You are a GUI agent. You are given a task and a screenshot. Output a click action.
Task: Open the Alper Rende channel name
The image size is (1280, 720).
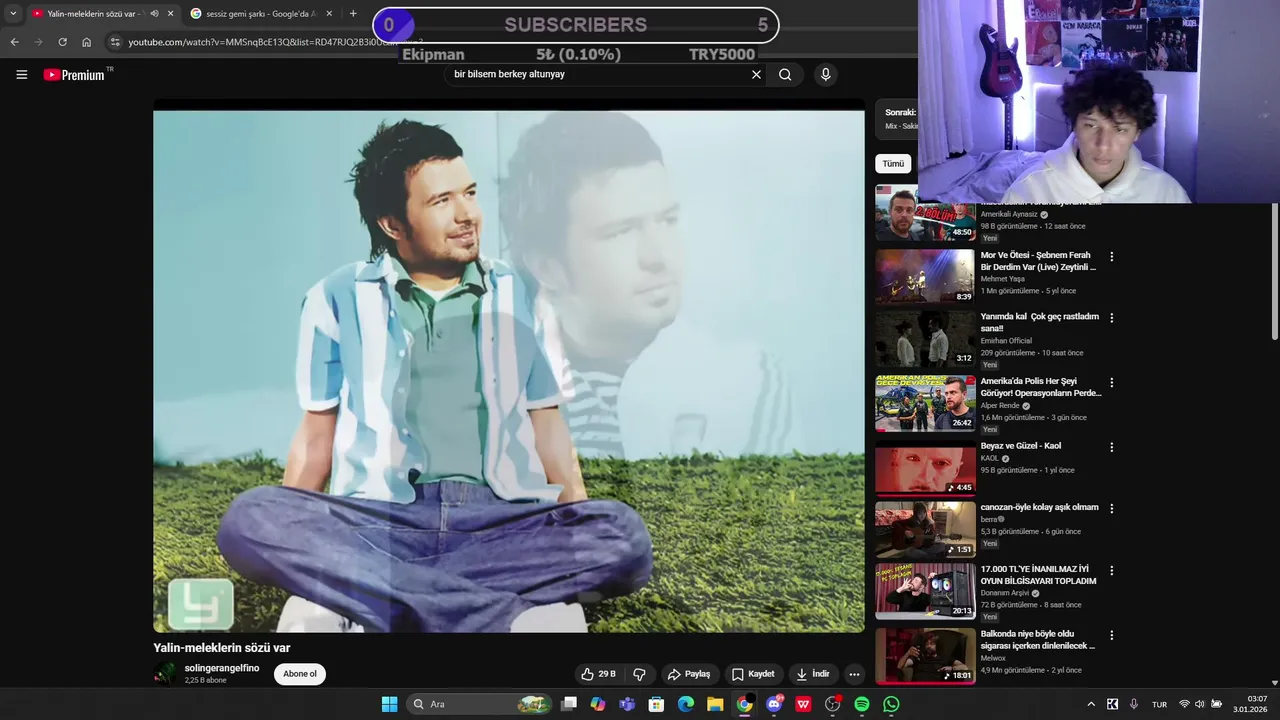(1000, 406)
